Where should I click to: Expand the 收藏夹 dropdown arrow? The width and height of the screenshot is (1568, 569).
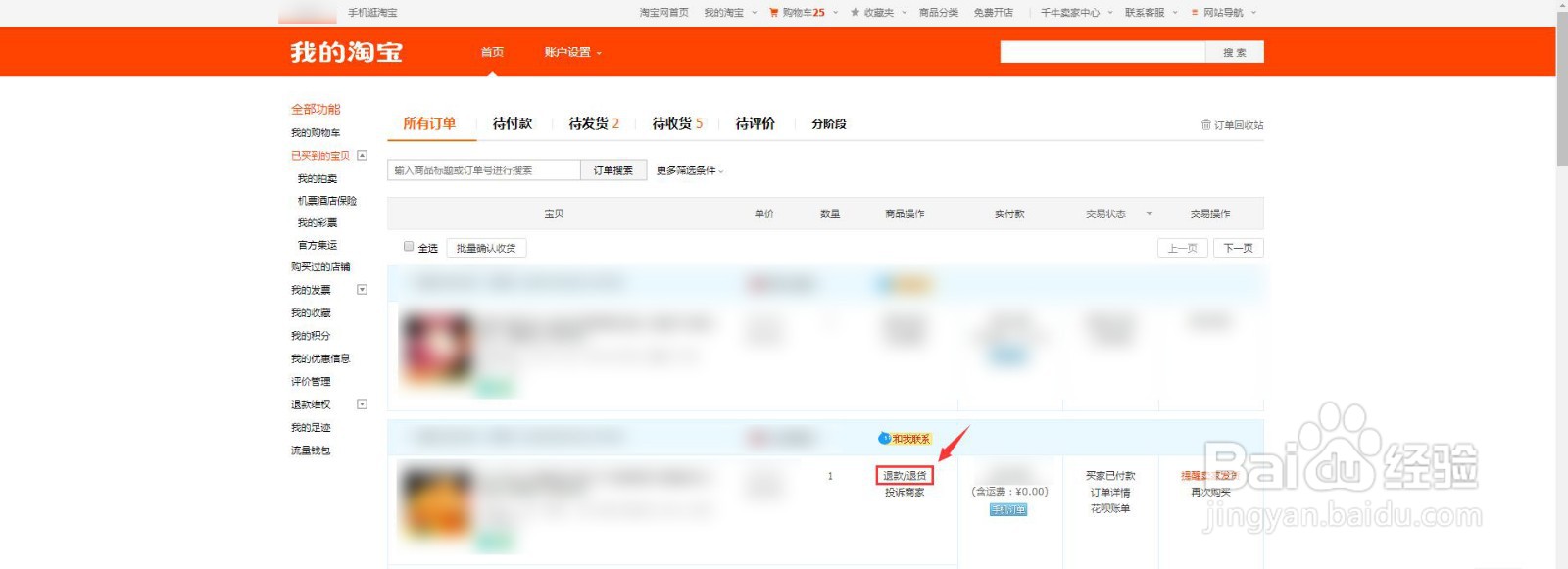tap(905, 13)
